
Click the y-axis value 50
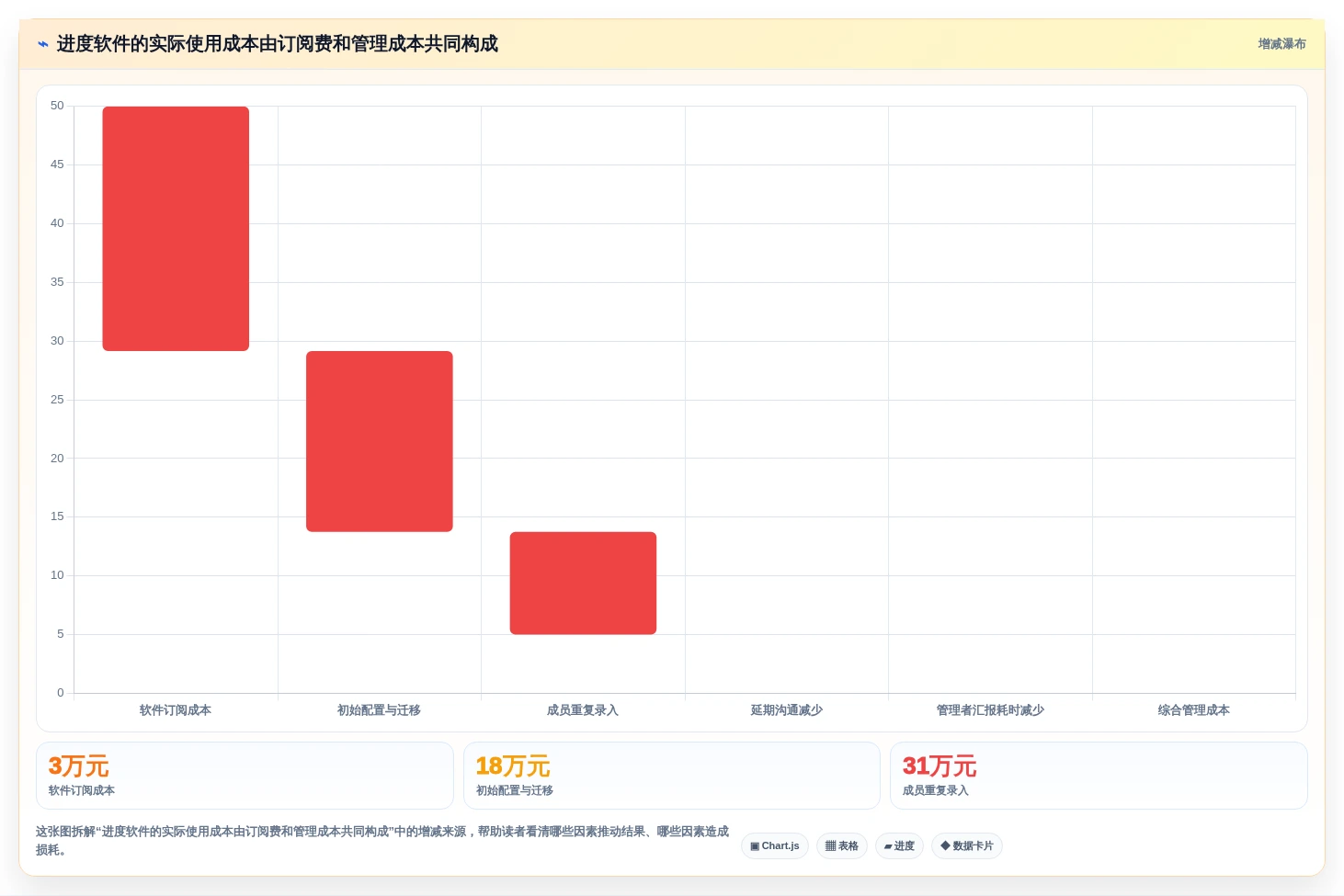(x=57, y=106)
